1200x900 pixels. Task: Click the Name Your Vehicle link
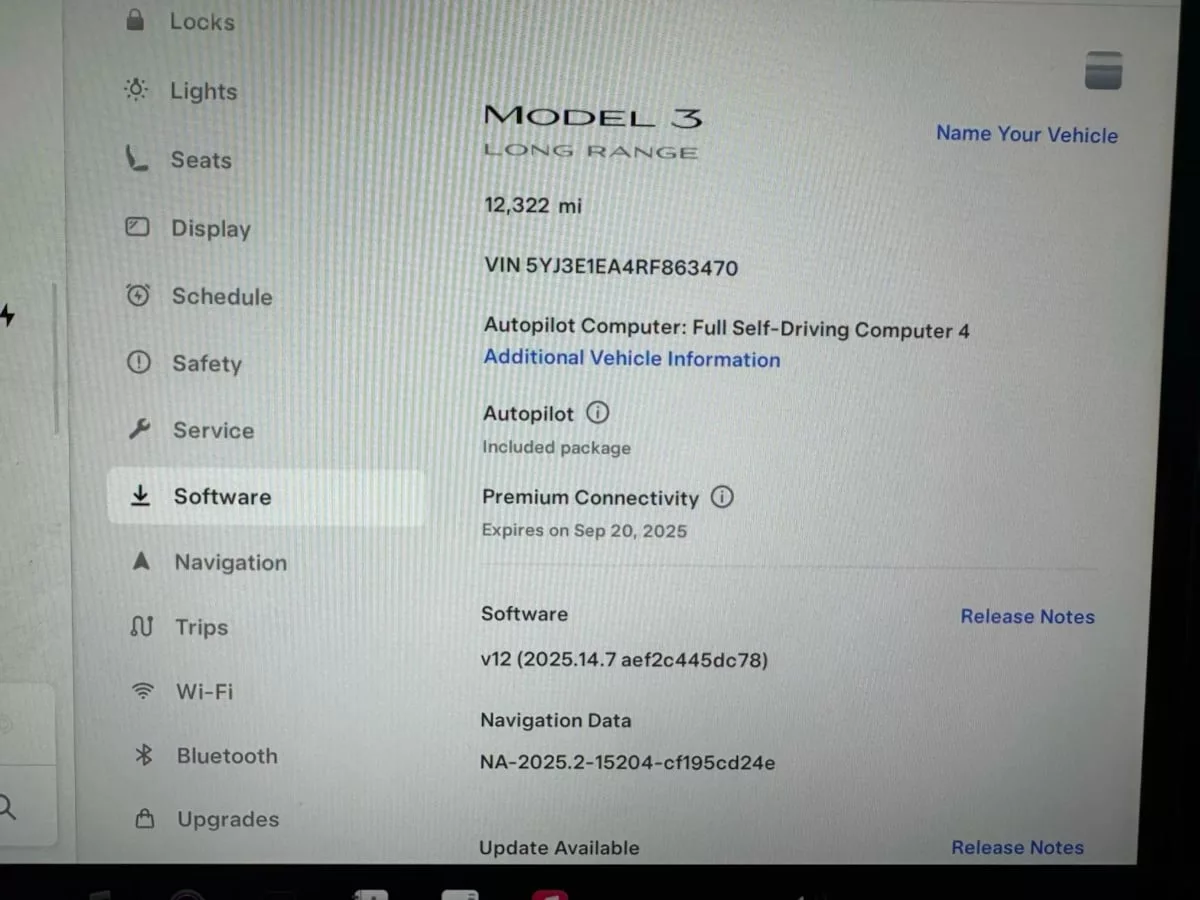pos(1026,134)
